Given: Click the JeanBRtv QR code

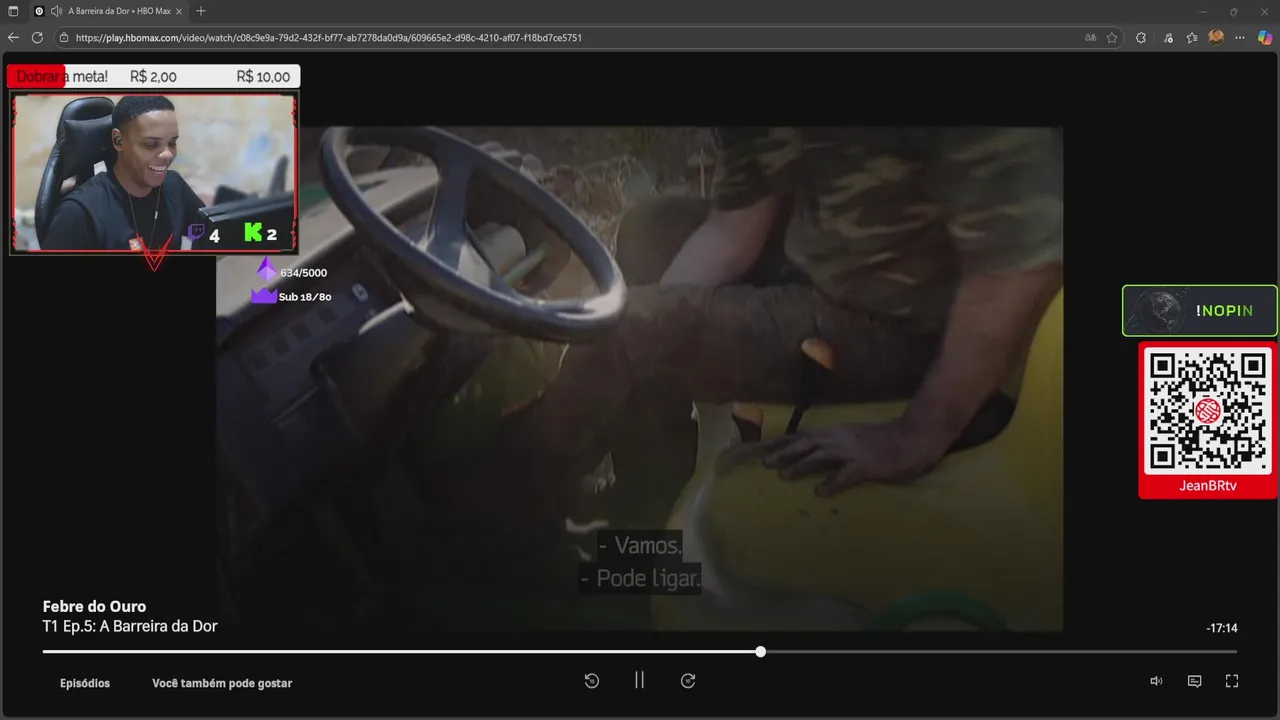Looking at the screenshot, I should coord(1208,411).
